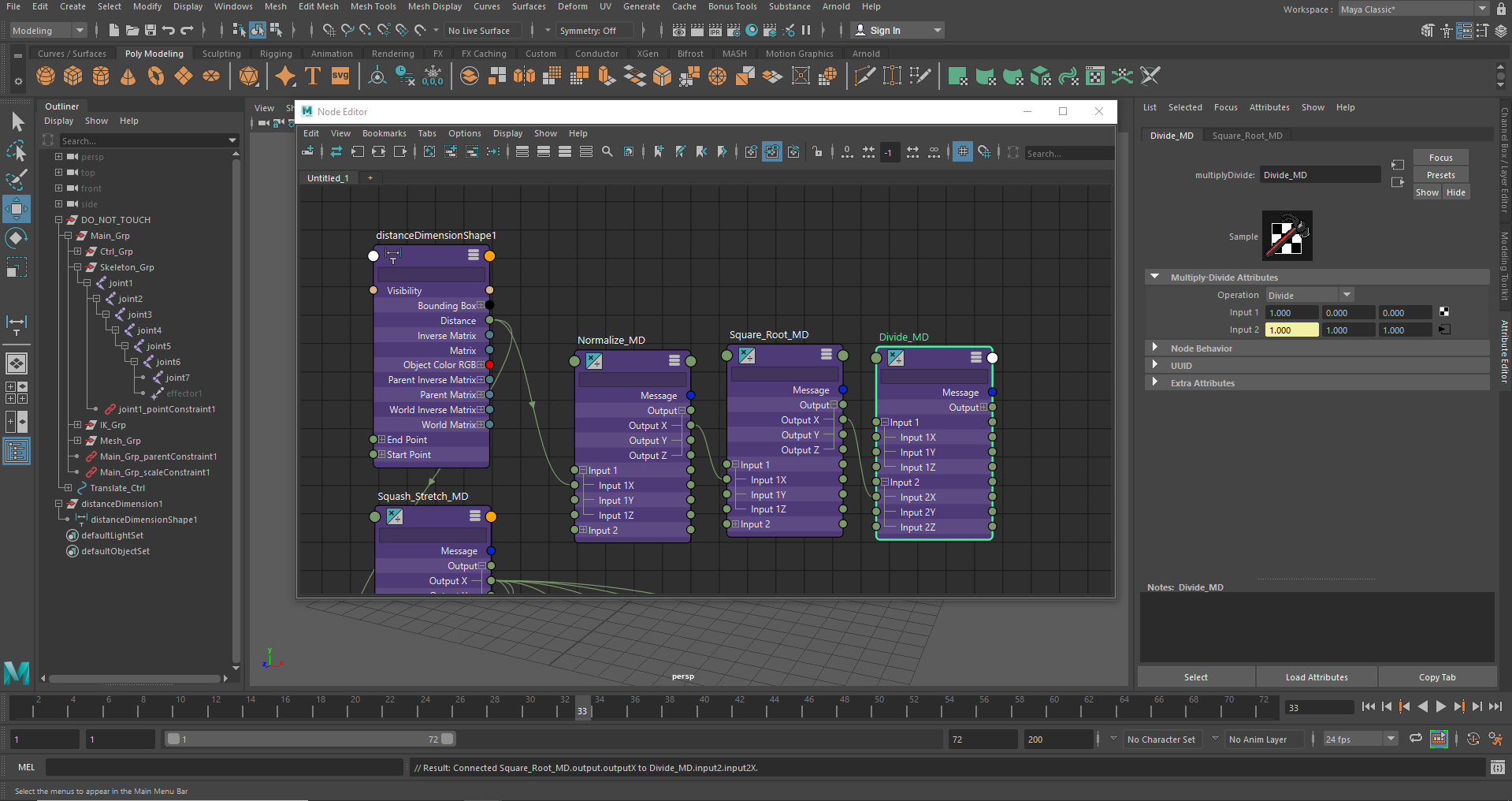Open the Maya script editor icon
Screen dimensions: 1512x801
point(1498,767)
